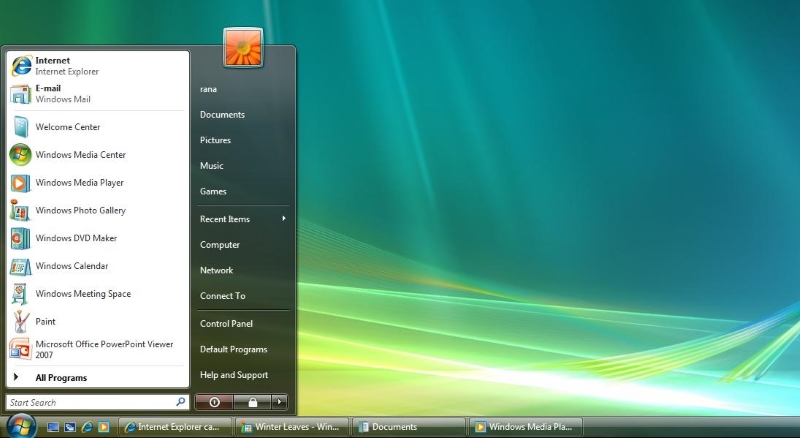Open Documents from the right pane

[x=222, y=115]
